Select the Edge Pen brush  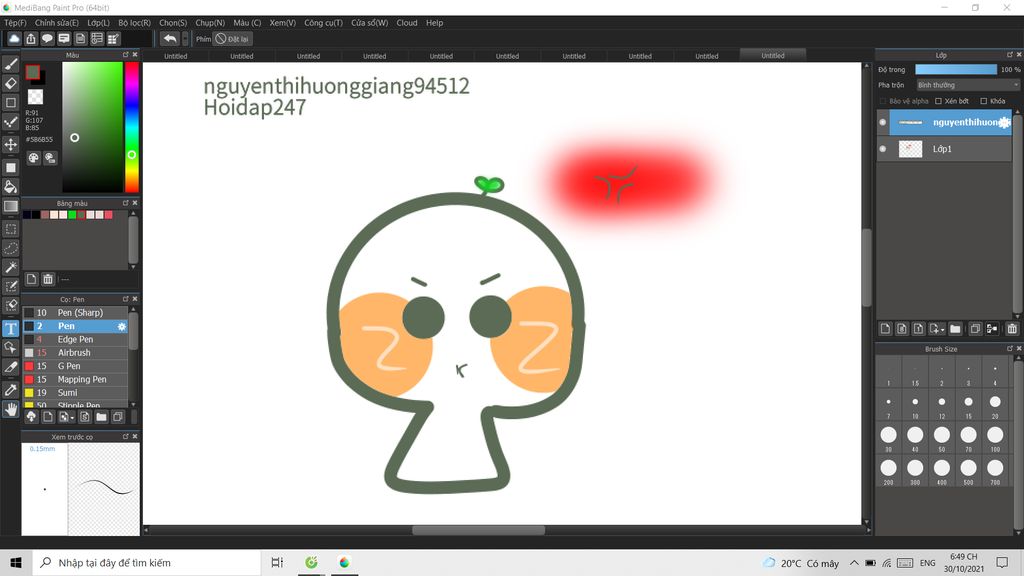[75, 340]
